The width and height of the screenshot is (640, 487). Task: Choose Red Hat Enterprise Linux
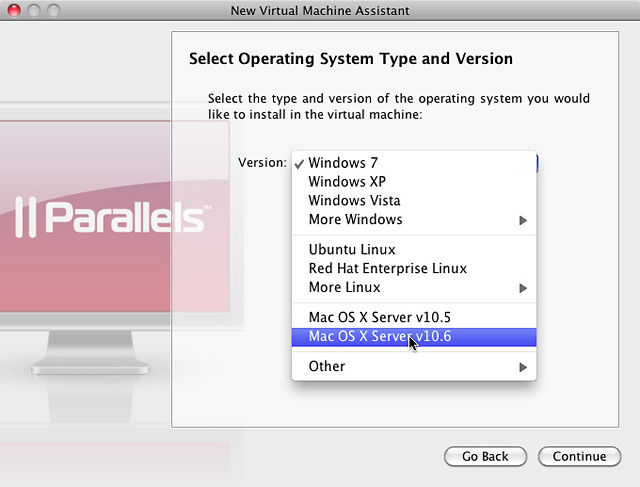[414, 268]
